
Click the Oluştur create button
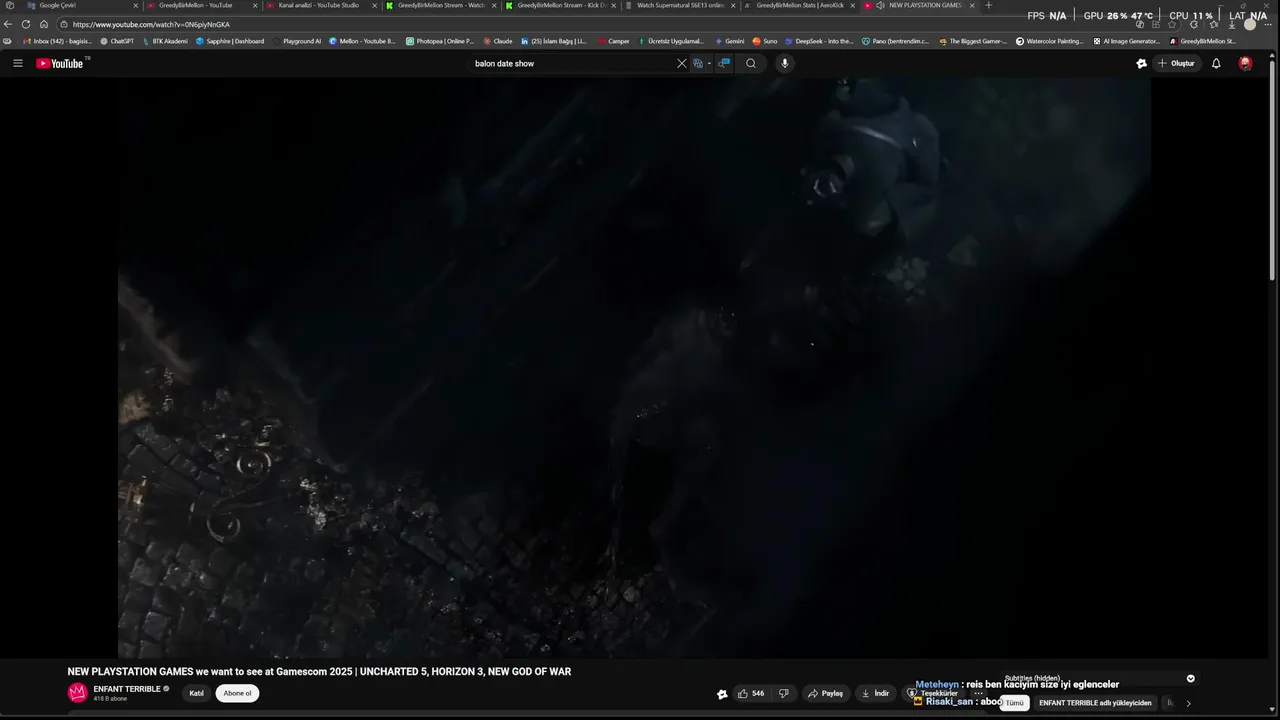coord(1176,63)
